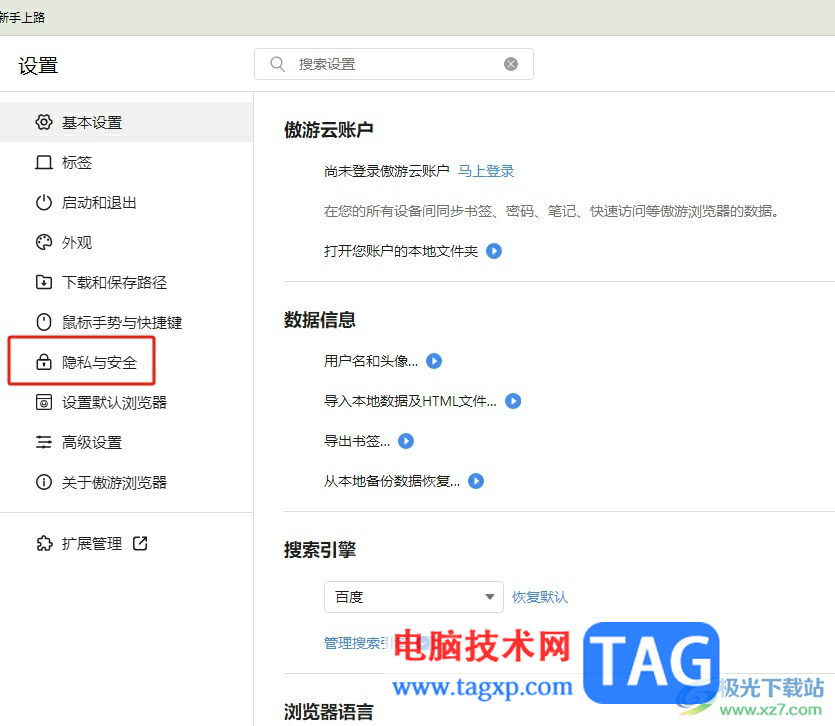The height and width of the screenshot is (726, 835).
Task: Click arrow next to 从本地备份数据恢复
Action: pos(476,481)
